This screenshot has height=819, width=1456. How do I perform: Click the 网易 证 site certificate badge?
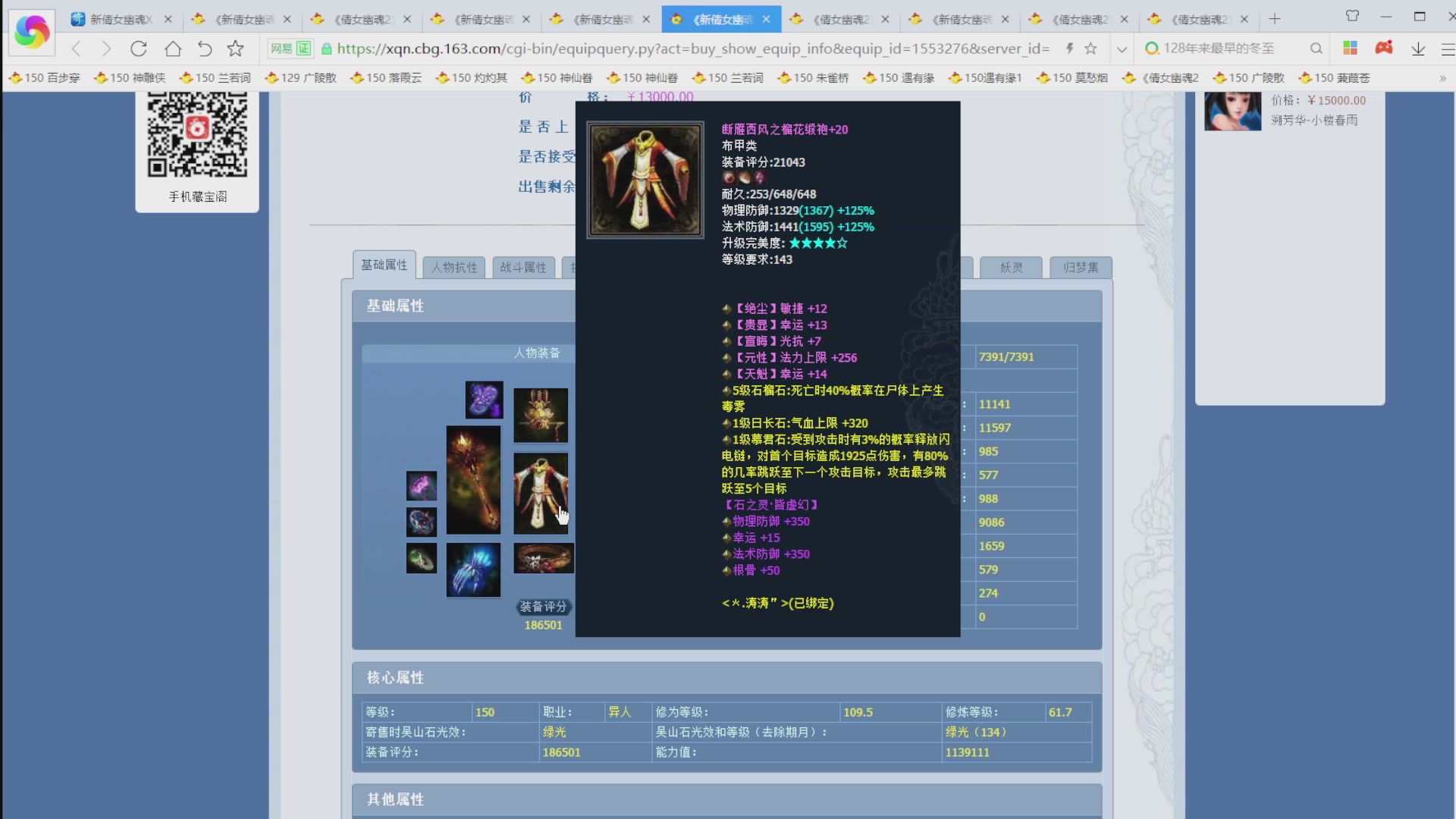290,49
